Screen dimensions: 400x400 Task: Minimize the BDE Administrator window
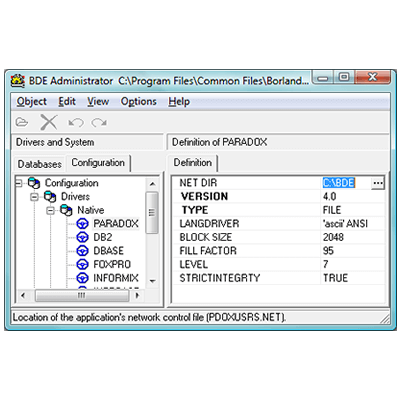323,77
